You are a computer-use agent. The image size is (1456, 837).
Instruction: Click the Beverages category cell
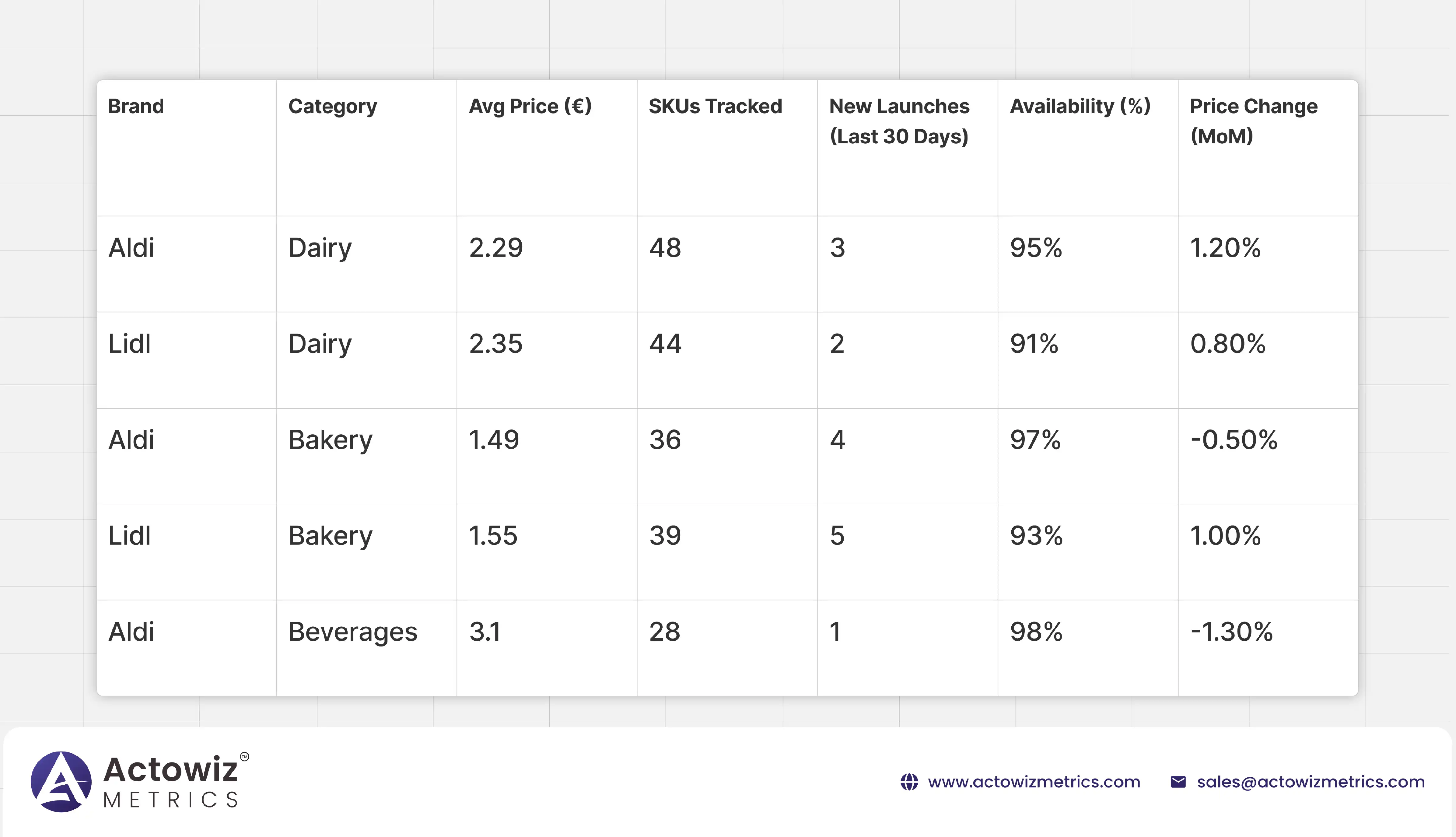[x=352, y=632]
